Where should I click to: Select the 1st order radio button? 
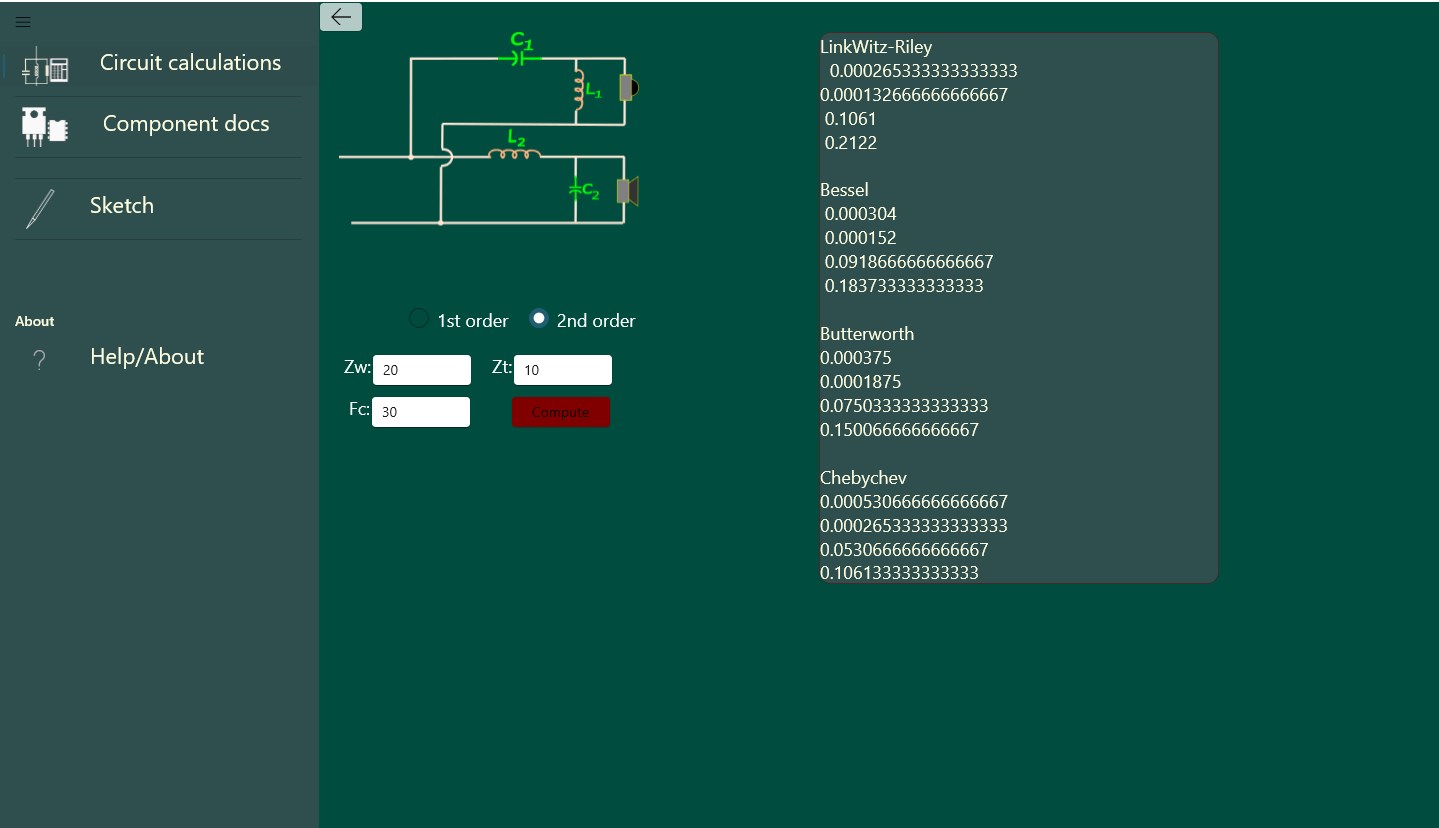point(418,318)
